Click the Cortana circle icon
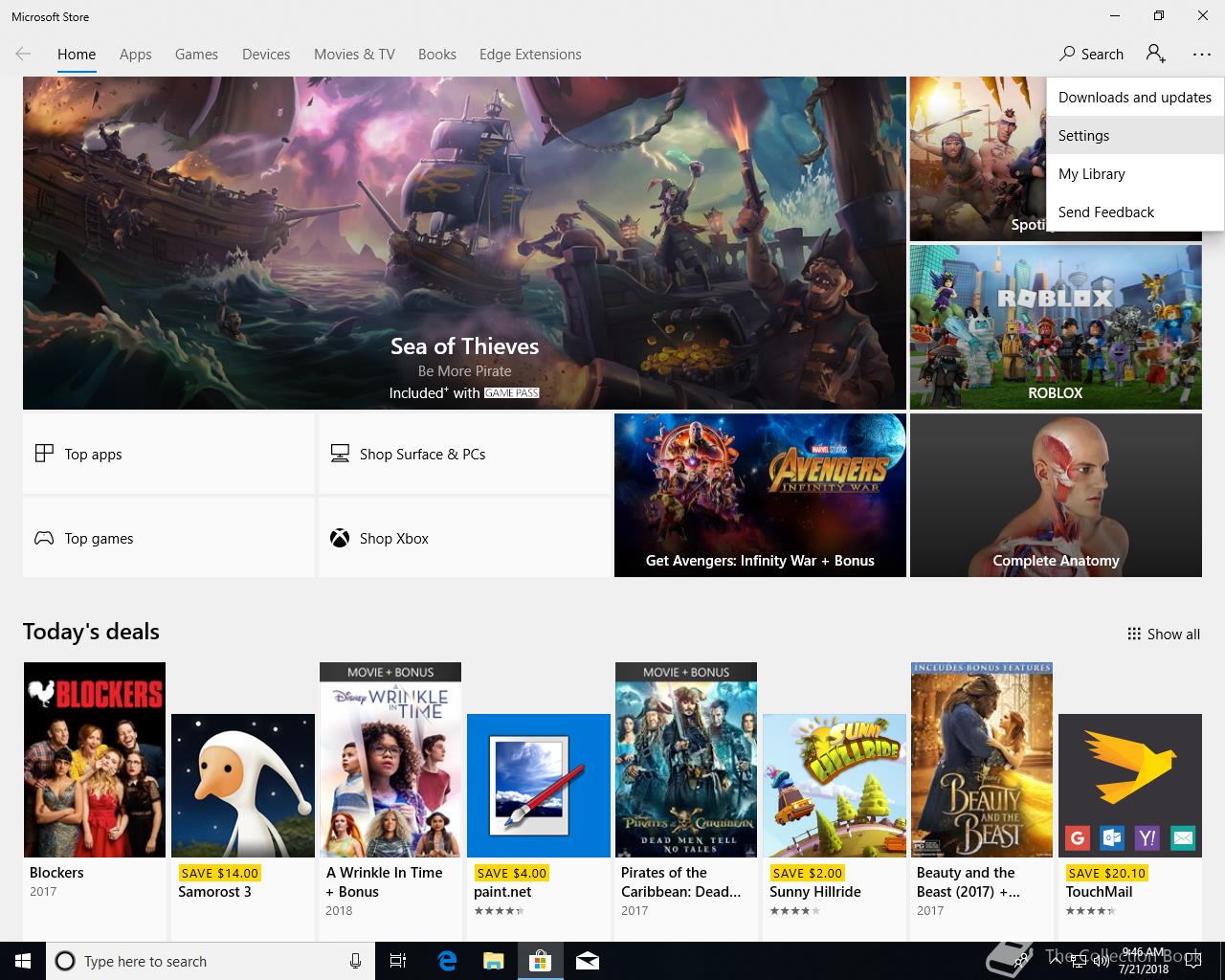This screenshot has width=1225, height=980. point(65,961)
